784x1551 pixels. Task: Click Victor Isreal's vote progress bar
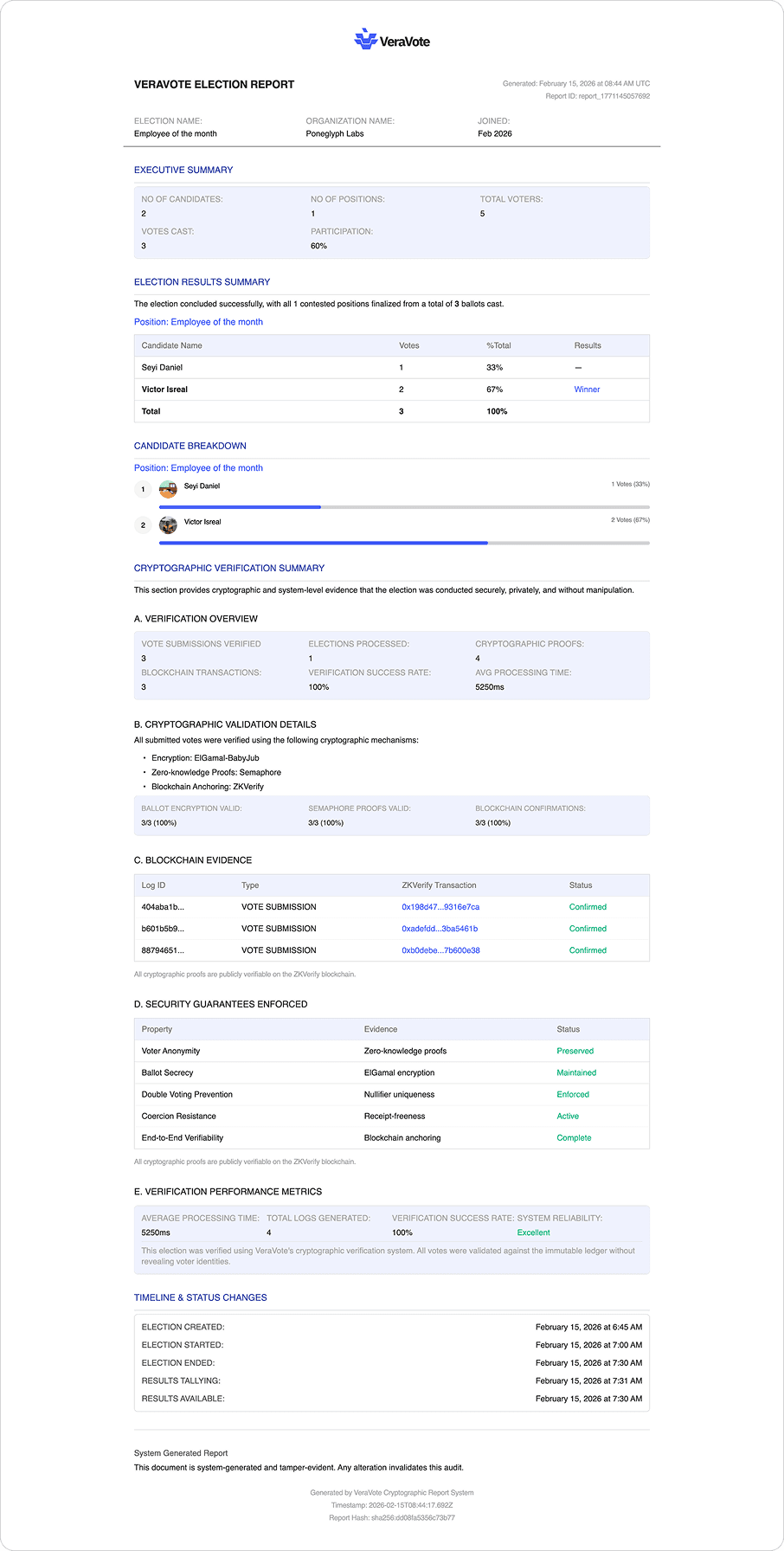click(403, 543)
